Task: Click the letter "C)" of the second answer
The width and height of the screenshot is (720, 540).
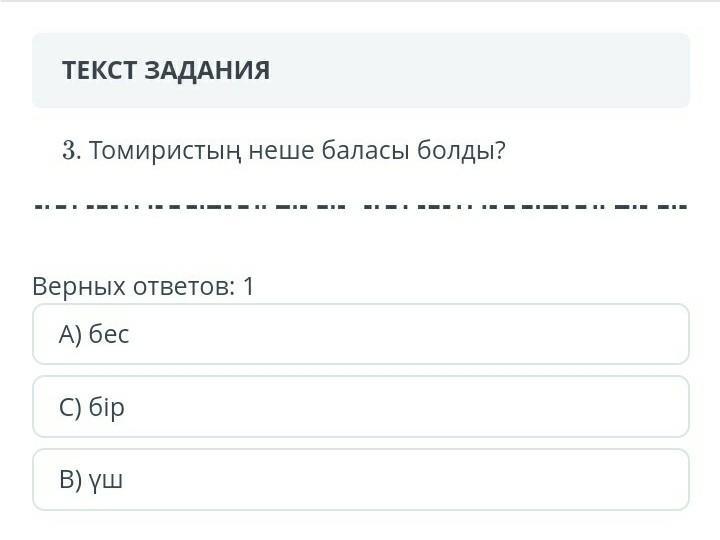Action: [x=70, y=407]
